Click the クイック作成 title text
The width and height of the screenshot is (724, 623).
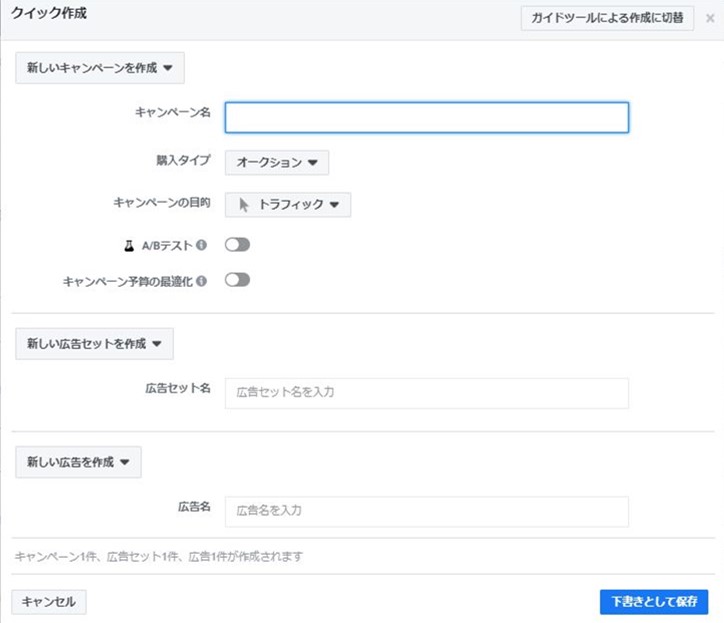pos(49,13)
